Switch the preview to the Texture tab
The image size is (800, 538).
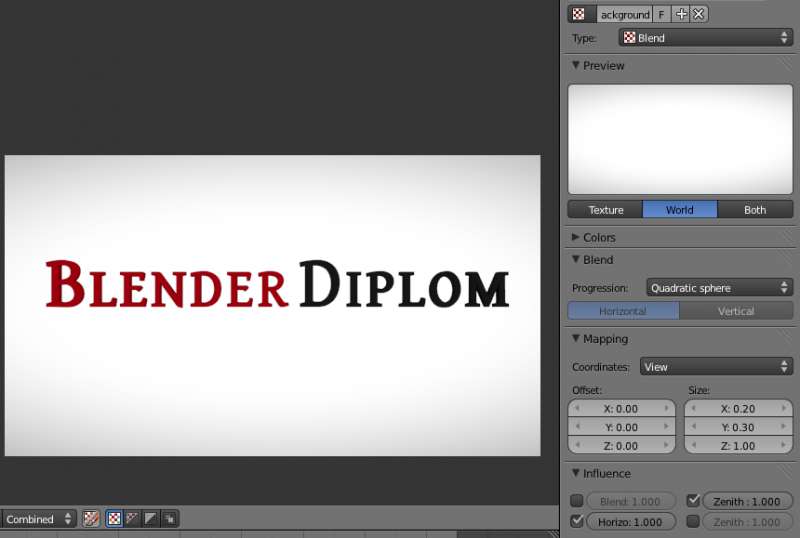pos(605,210)
